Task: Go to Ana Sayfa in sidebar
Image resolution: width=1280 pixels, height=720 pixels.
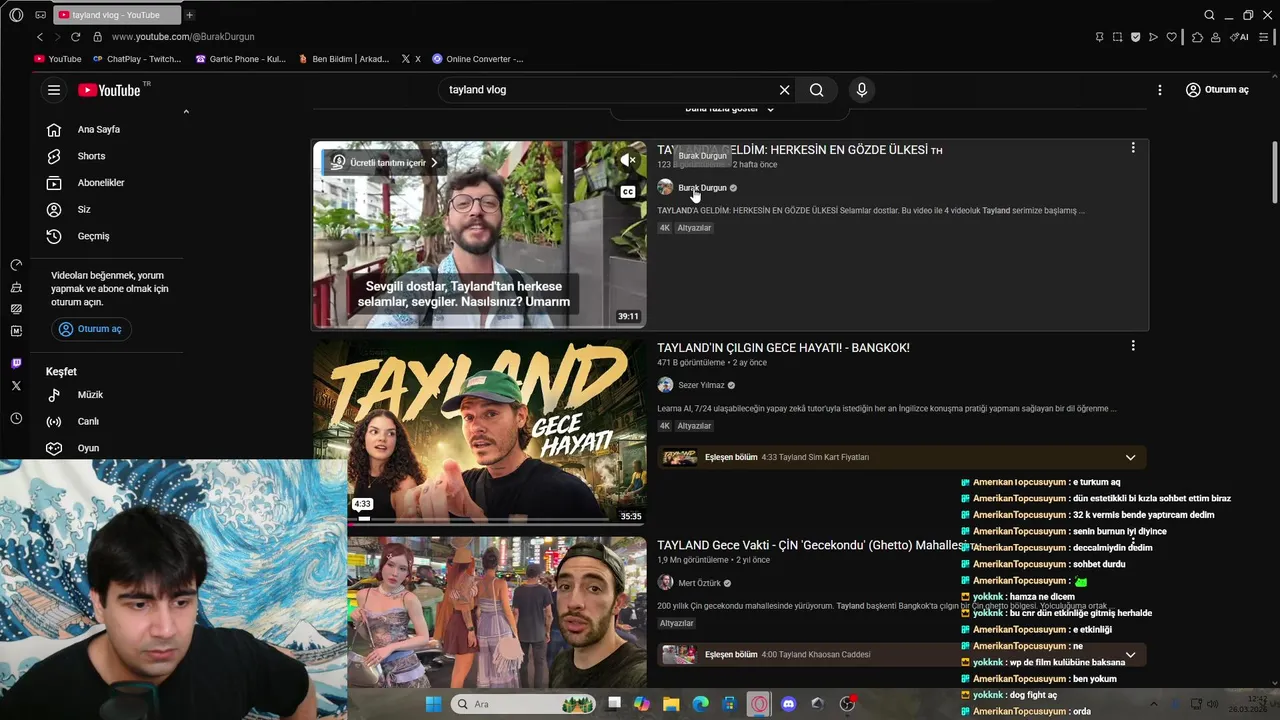Action: coord(99,129)
